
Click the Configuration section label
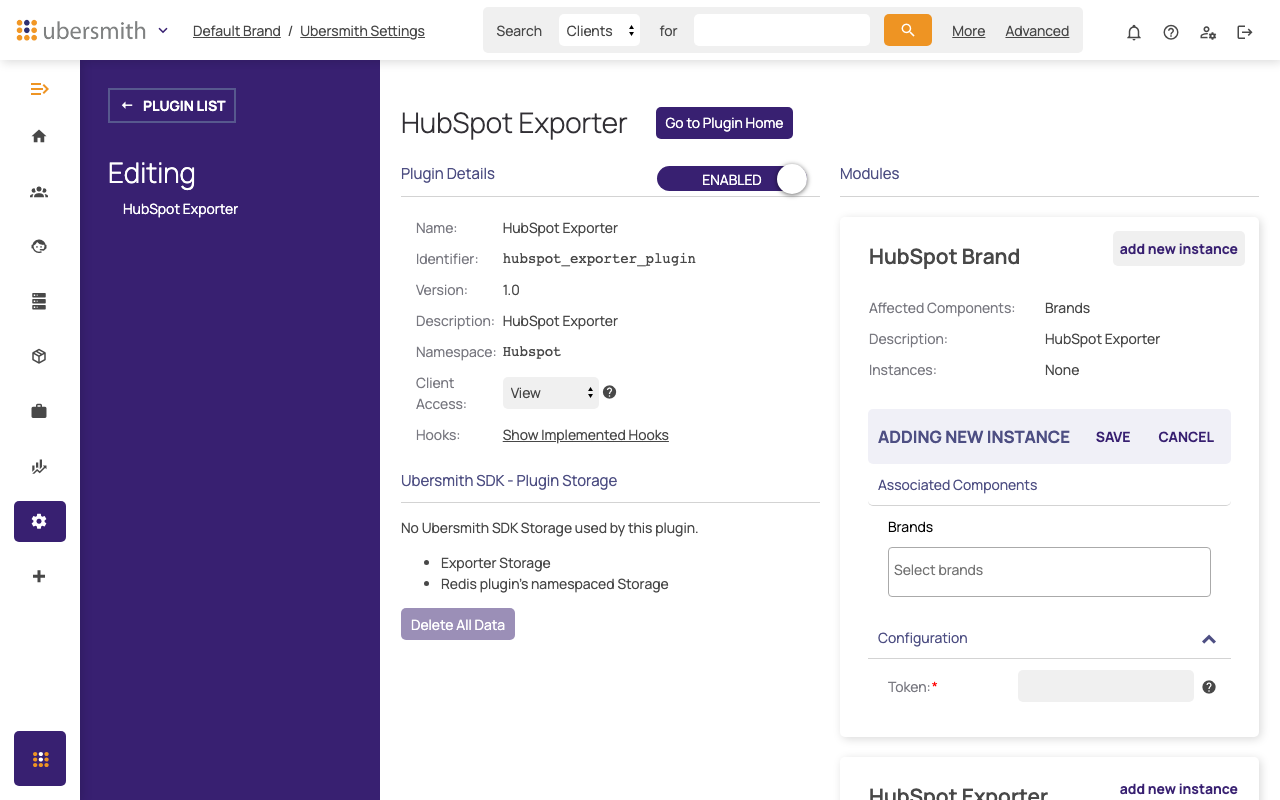coord(922,638)
